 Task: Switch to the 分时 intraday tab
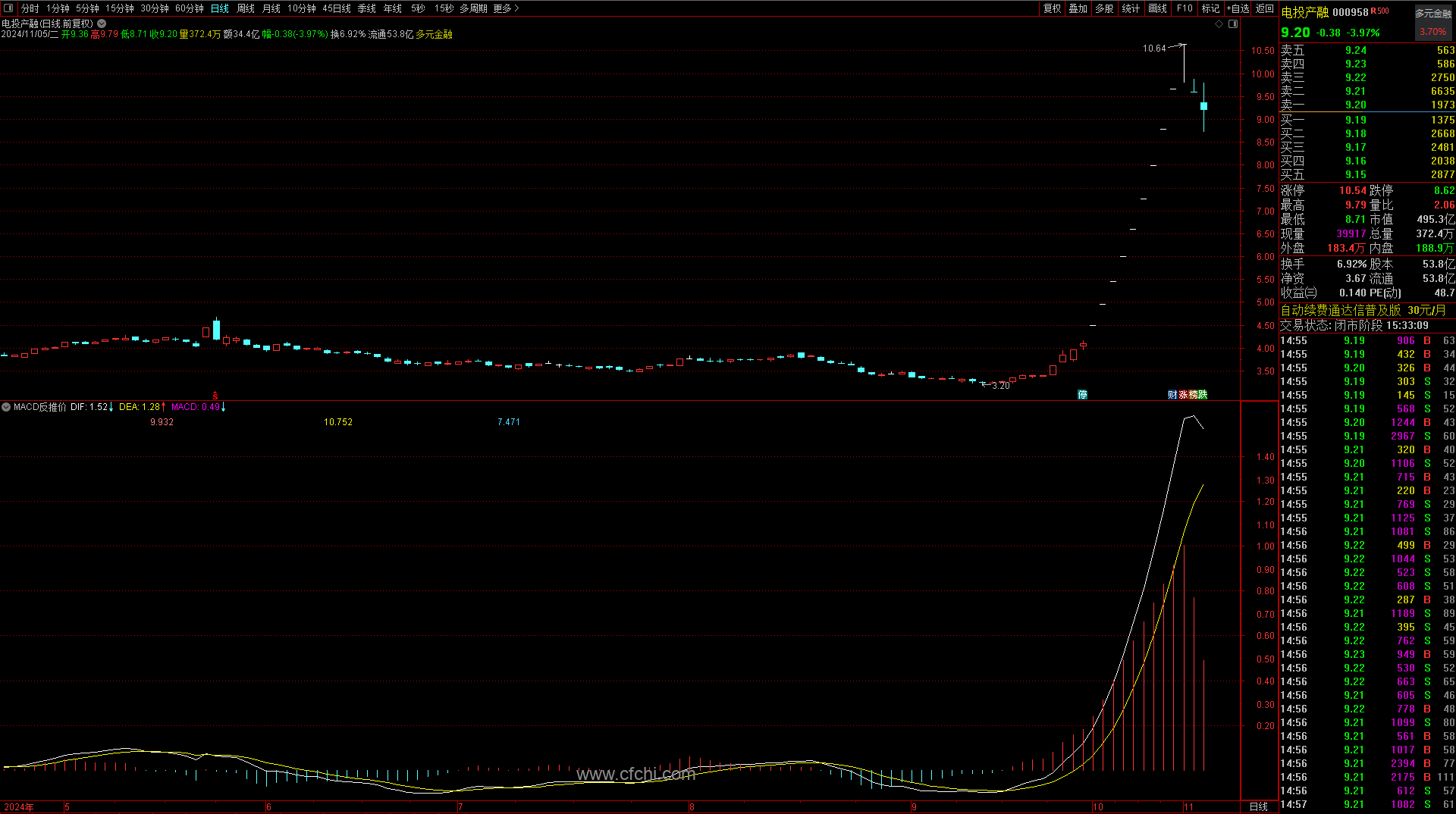click(x=30, y=8)
